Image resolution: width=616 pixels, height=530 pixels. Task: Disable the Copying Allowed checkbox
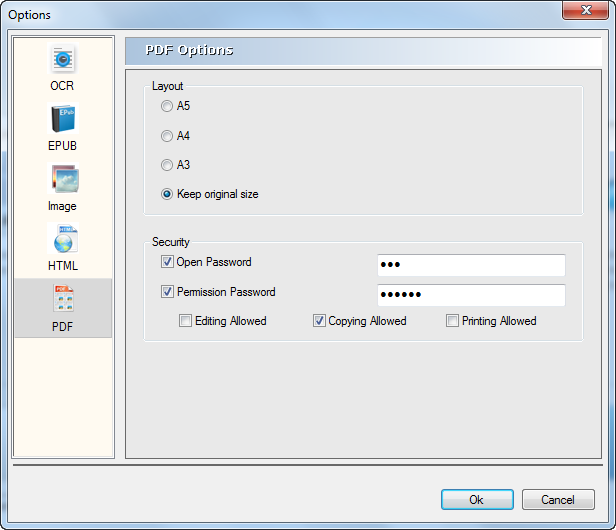click(x=319, y=321)
